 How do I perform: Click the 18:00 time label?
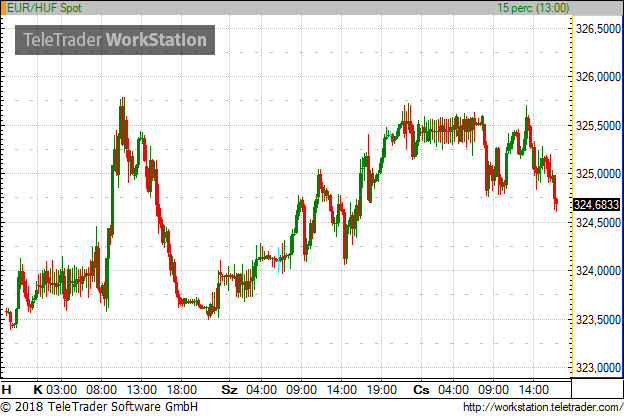tap(181, 389)
